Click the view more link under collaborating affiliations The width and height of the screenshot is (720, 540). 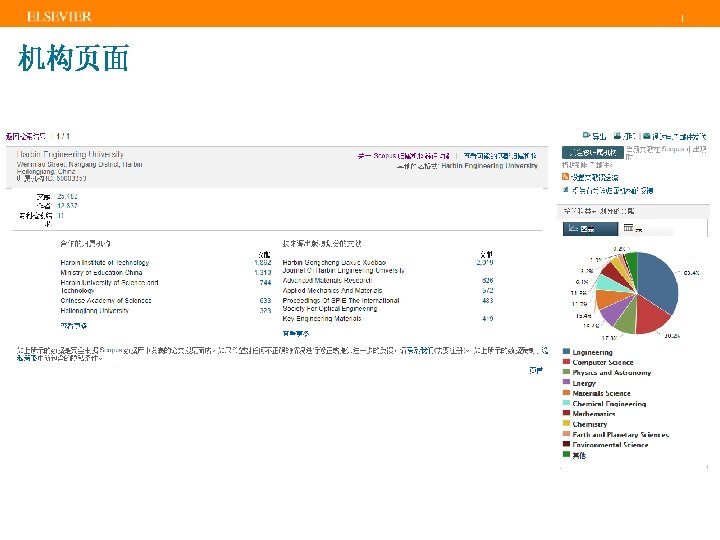tap(73, 326)
